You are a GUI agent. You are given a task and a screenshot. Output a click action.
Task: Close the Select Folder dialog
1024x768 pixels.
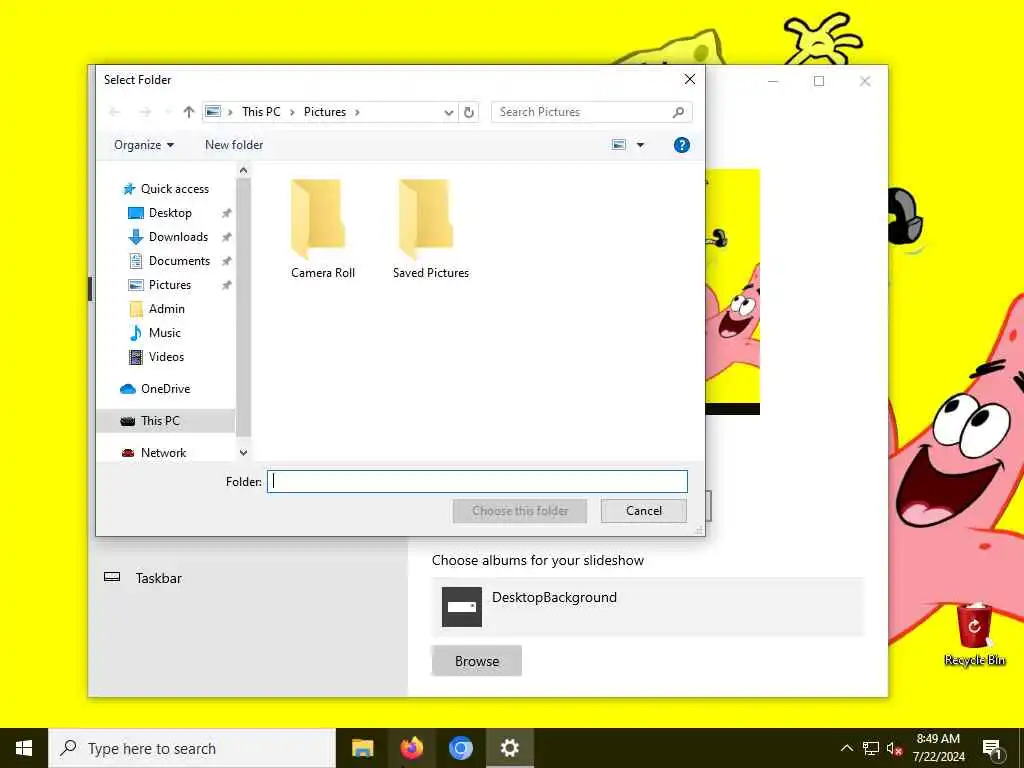click(x=690, y=80)
